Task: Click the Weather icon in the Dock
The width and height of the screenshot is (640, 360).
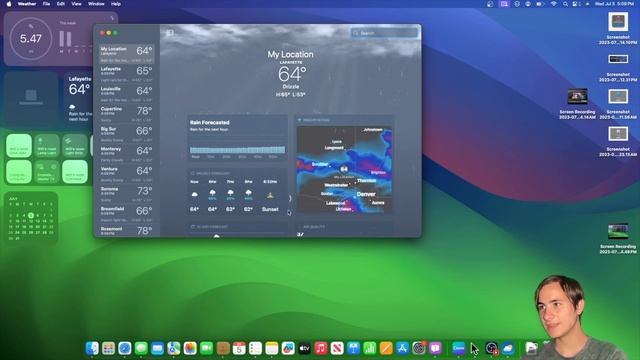Action: (x=508, y=348)
